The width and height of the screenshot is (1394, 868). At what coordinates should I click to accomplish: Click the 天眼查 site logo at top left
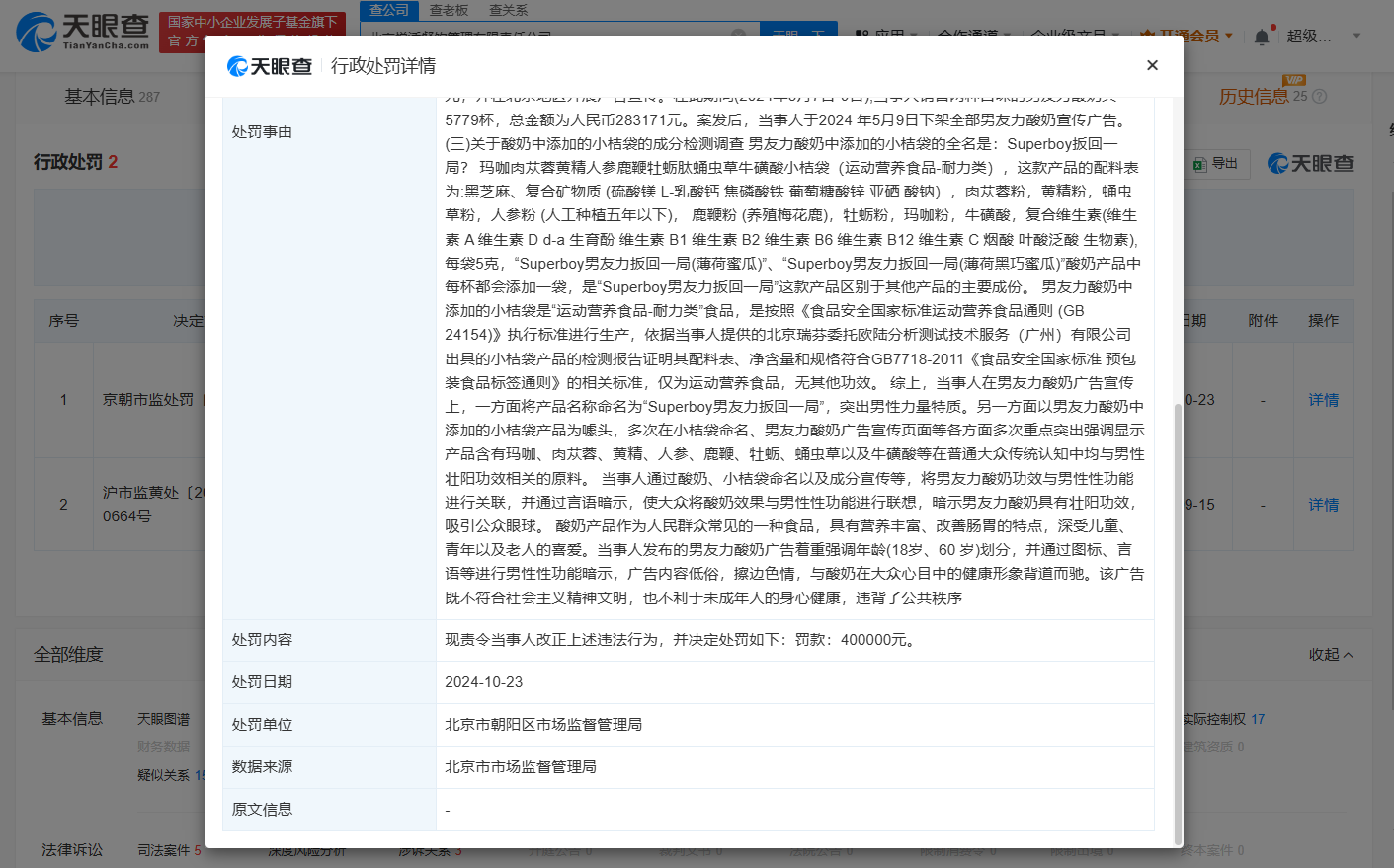[x=83, y=31]
